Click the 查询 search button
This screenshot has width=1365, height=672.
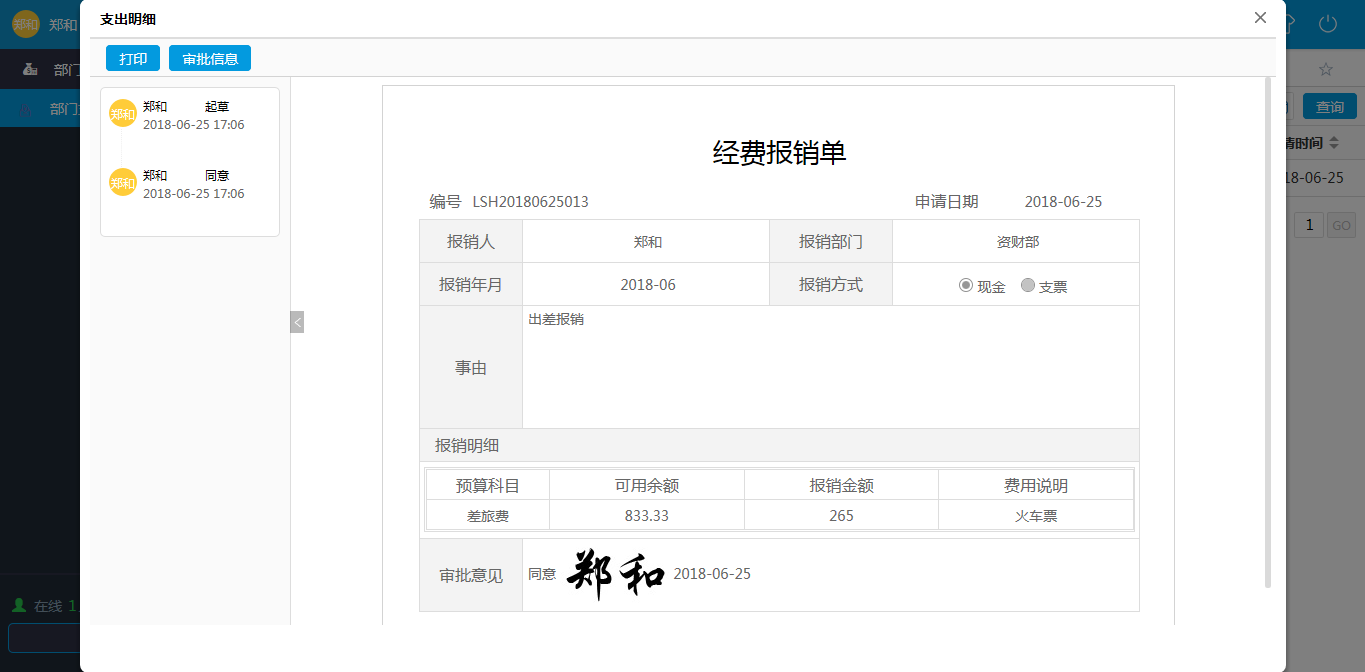[1329, 105]
